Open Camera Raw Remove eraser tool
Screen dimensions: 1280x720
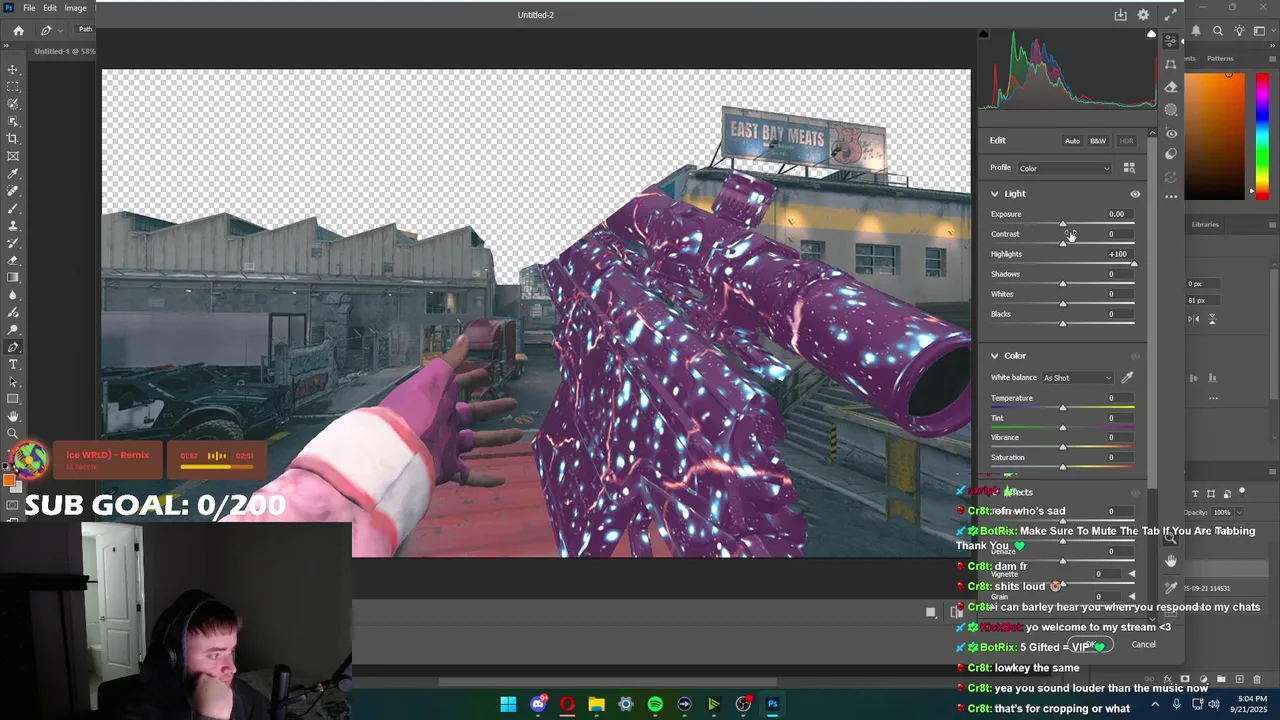(x=1171, y=87)
